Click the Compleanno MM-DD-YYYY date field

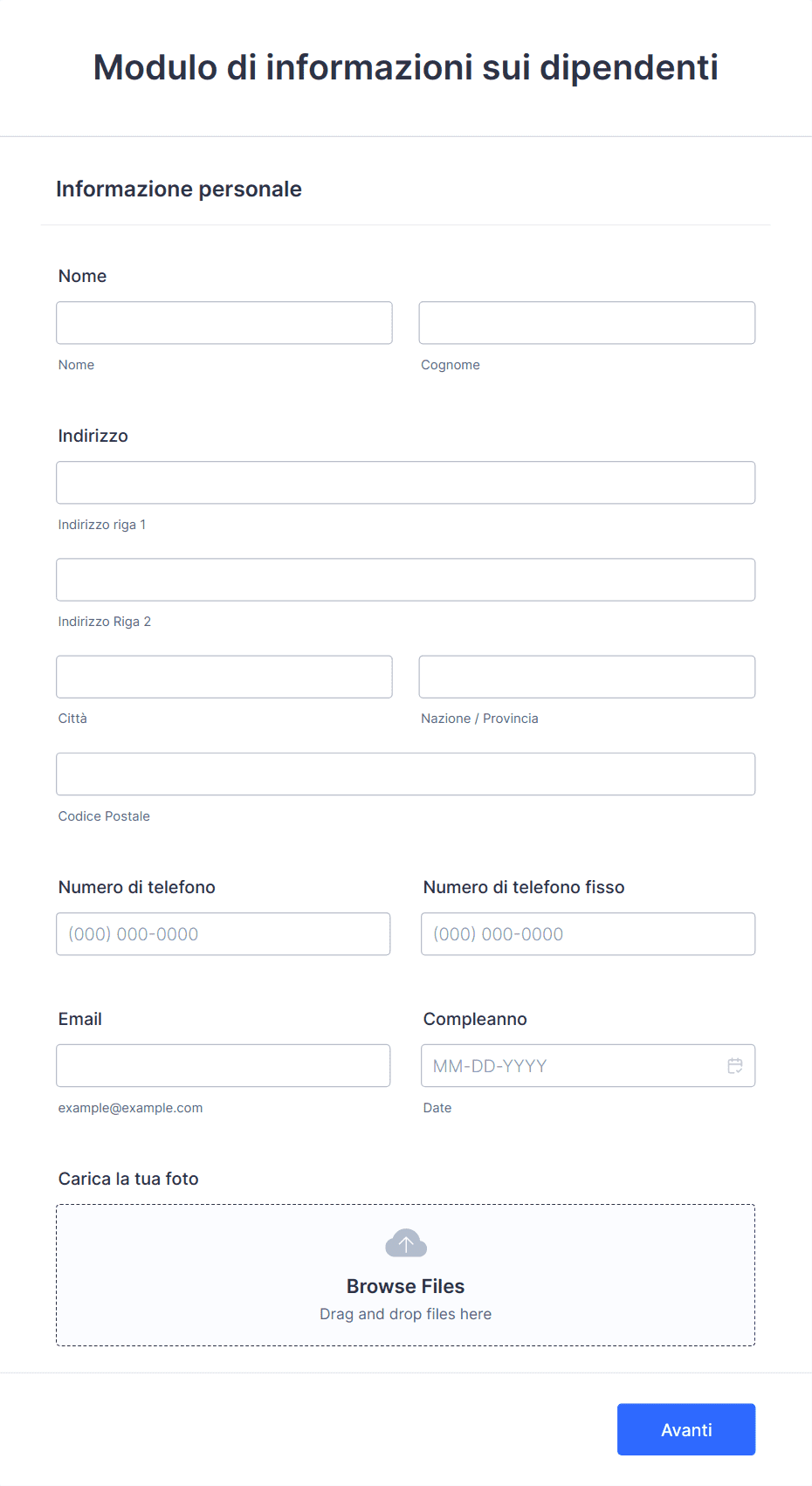pos(588,1066)
